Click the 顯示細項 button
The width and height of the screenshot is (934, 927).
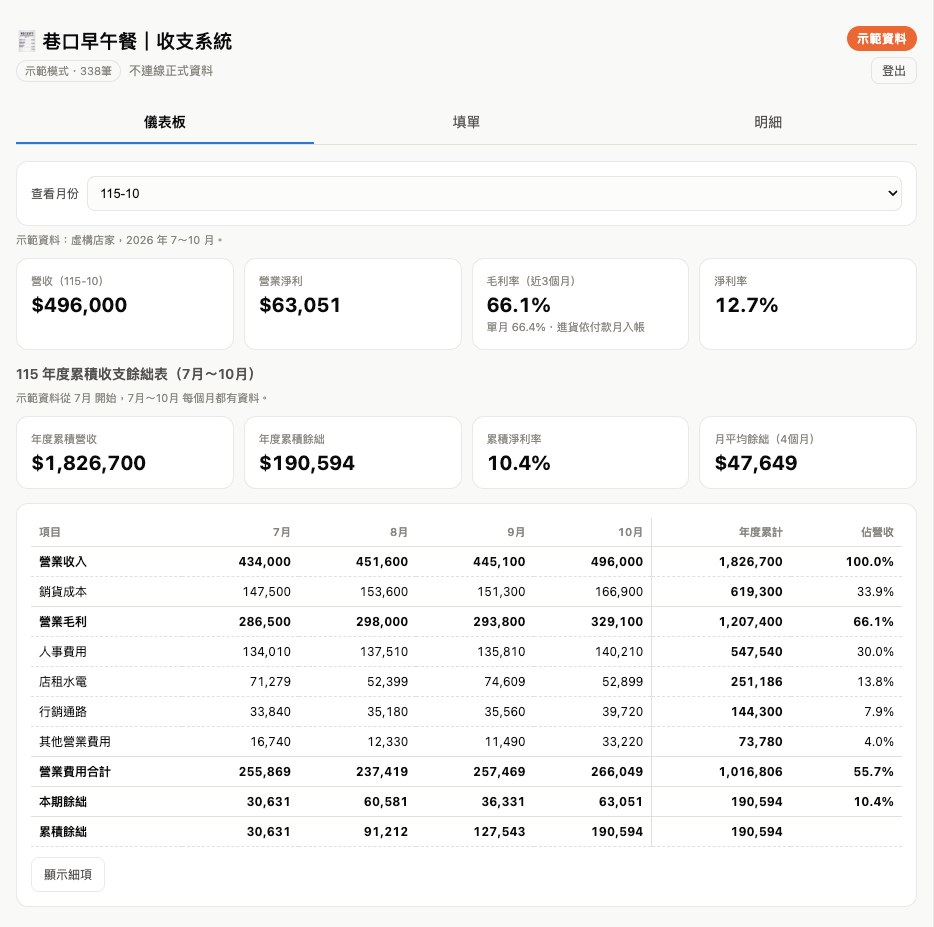click(68, 874)
